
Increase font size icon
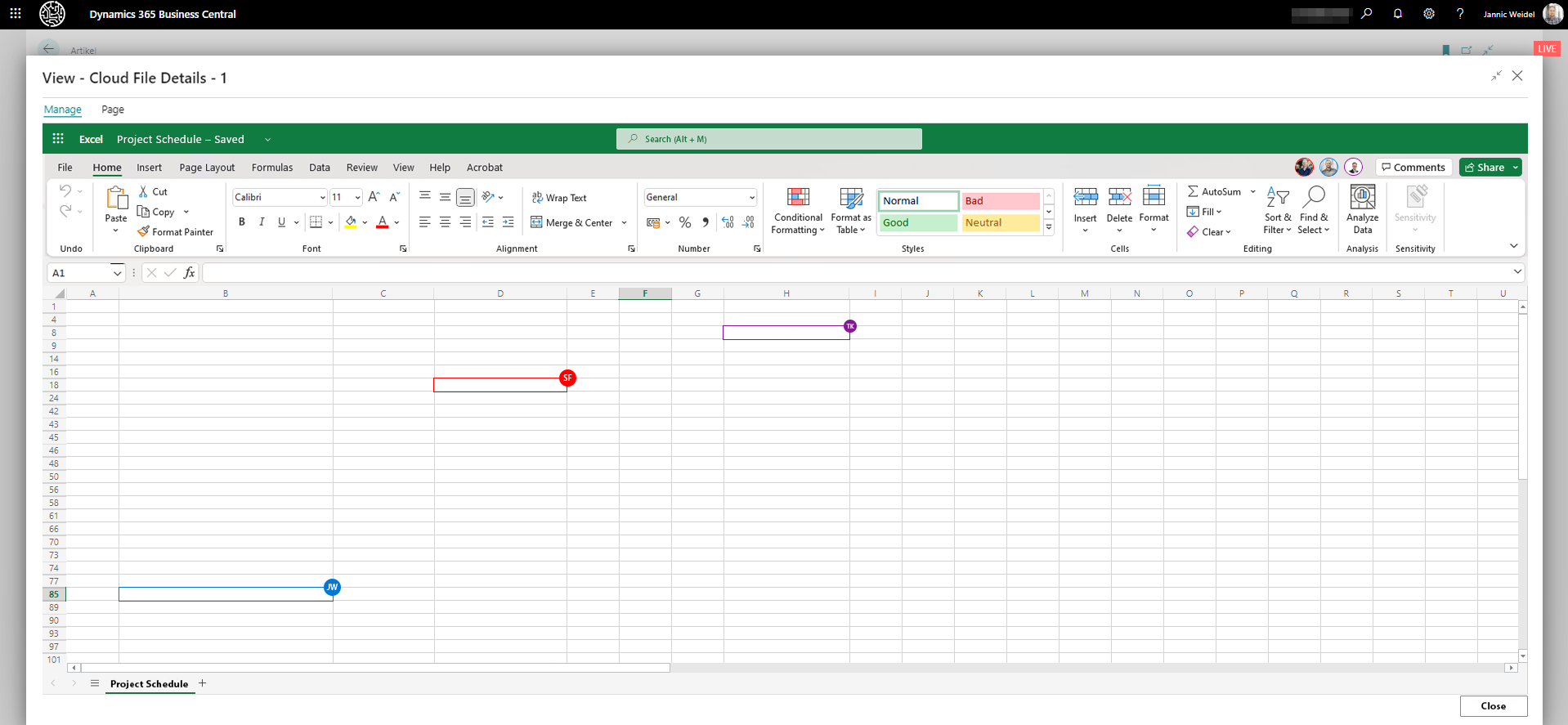tap(374, 197)
